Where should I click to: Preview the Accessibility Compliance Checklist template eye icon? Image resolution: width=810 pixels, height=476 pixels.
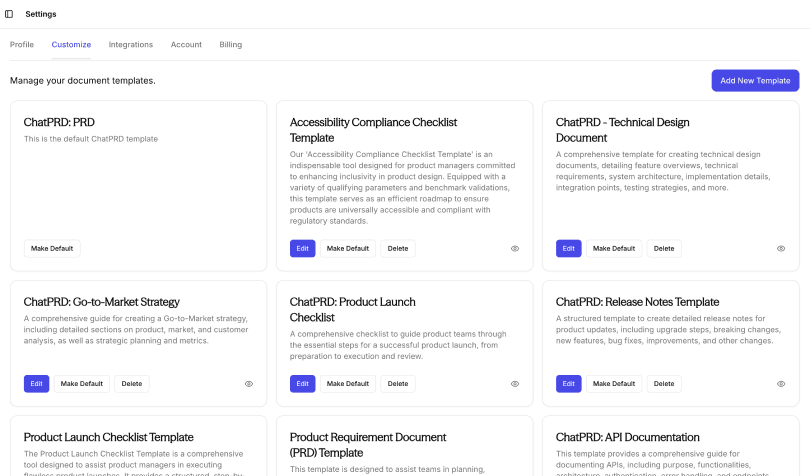(x=515, y=248)
